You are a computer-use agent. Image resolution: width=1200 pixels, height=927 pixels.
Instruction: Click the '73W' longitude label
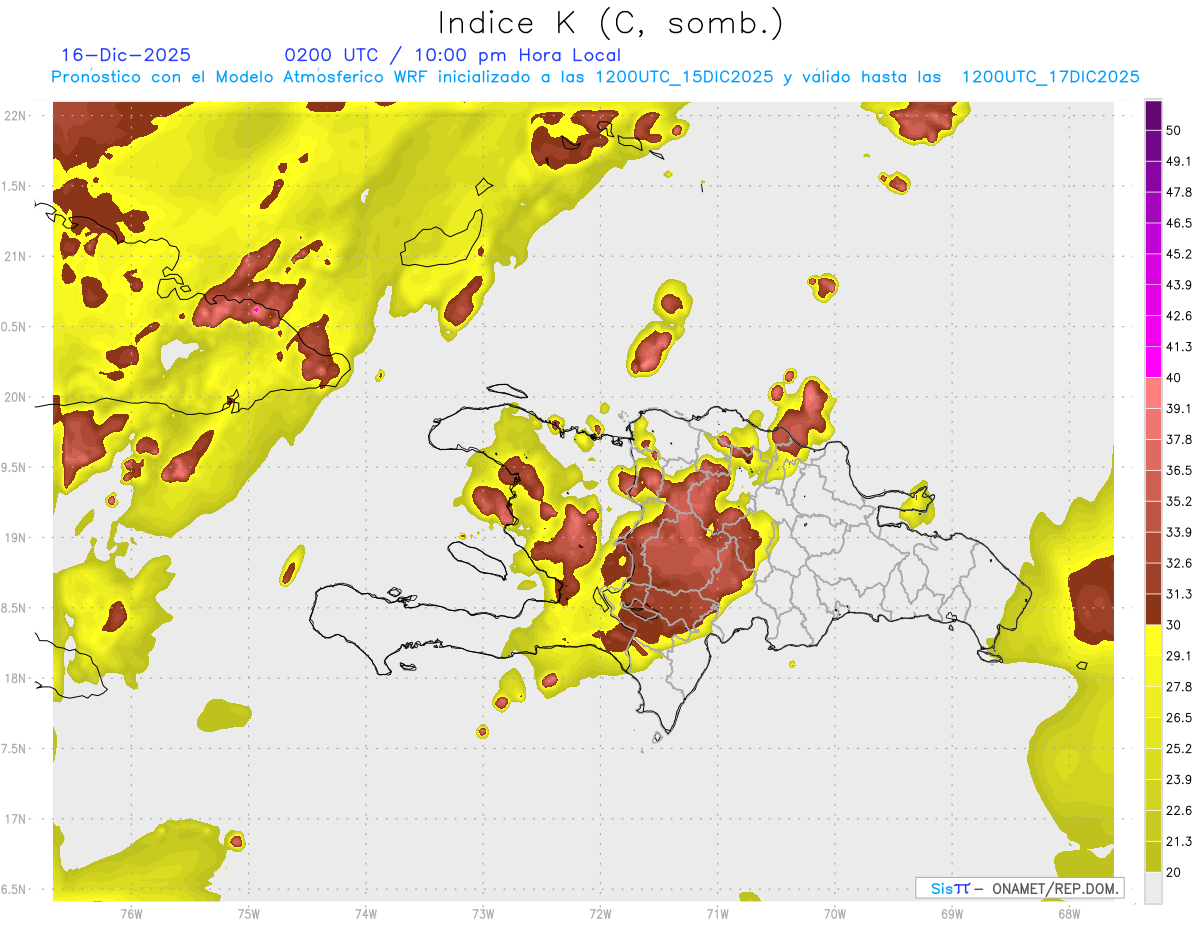point(483,914)
